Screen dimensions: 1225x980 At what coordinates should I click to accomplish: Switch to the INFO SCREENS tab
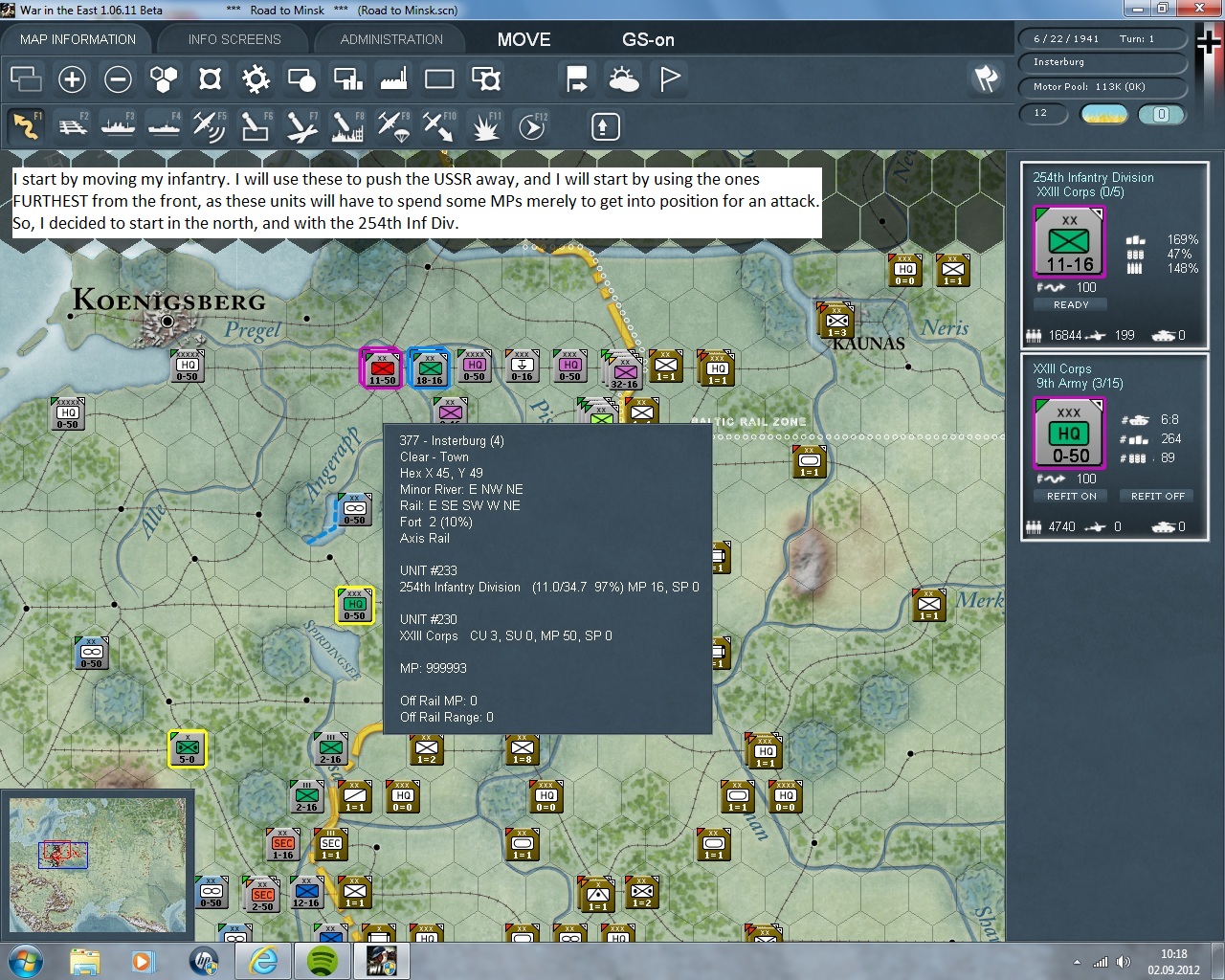pos(234,39)
